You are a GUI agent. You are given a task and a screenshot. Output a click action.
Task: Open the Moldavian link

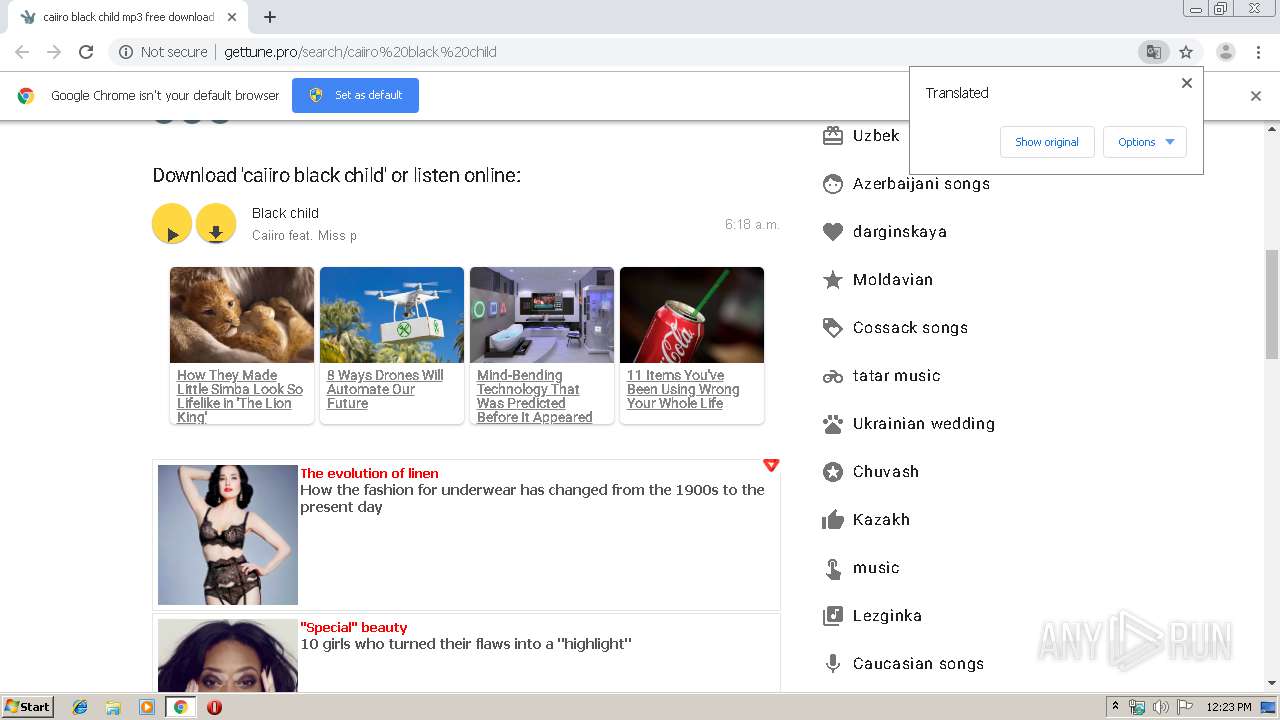pos(893,280)
